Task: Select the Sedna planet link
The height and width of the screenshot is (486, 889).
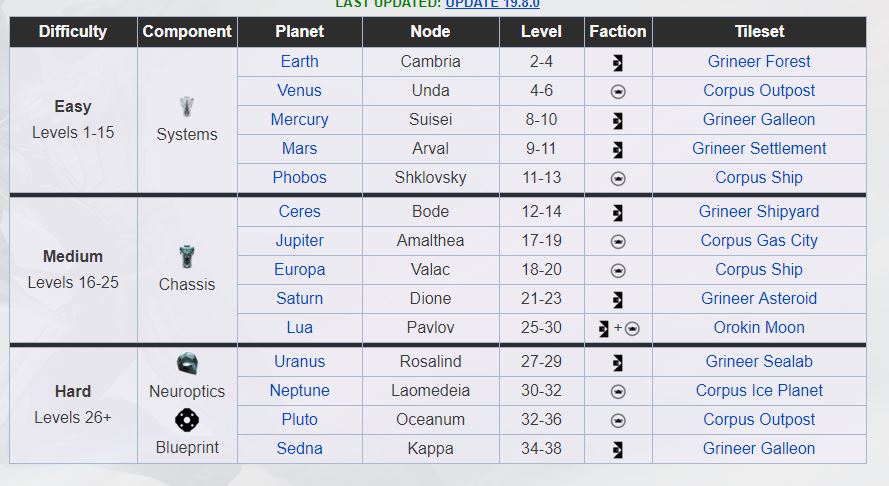Action: [299, 449]
